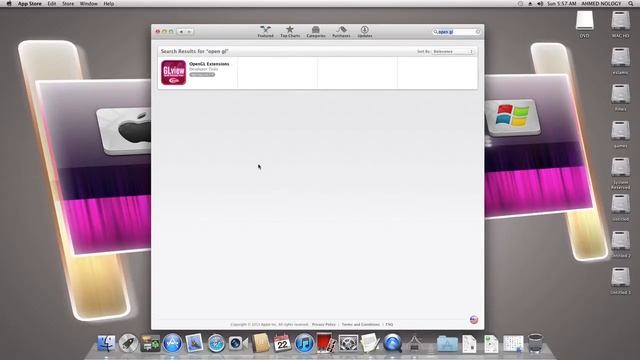Open the Store menu
Image resolution: width=640 pixels, height=360 pixels.
[68, 3]
